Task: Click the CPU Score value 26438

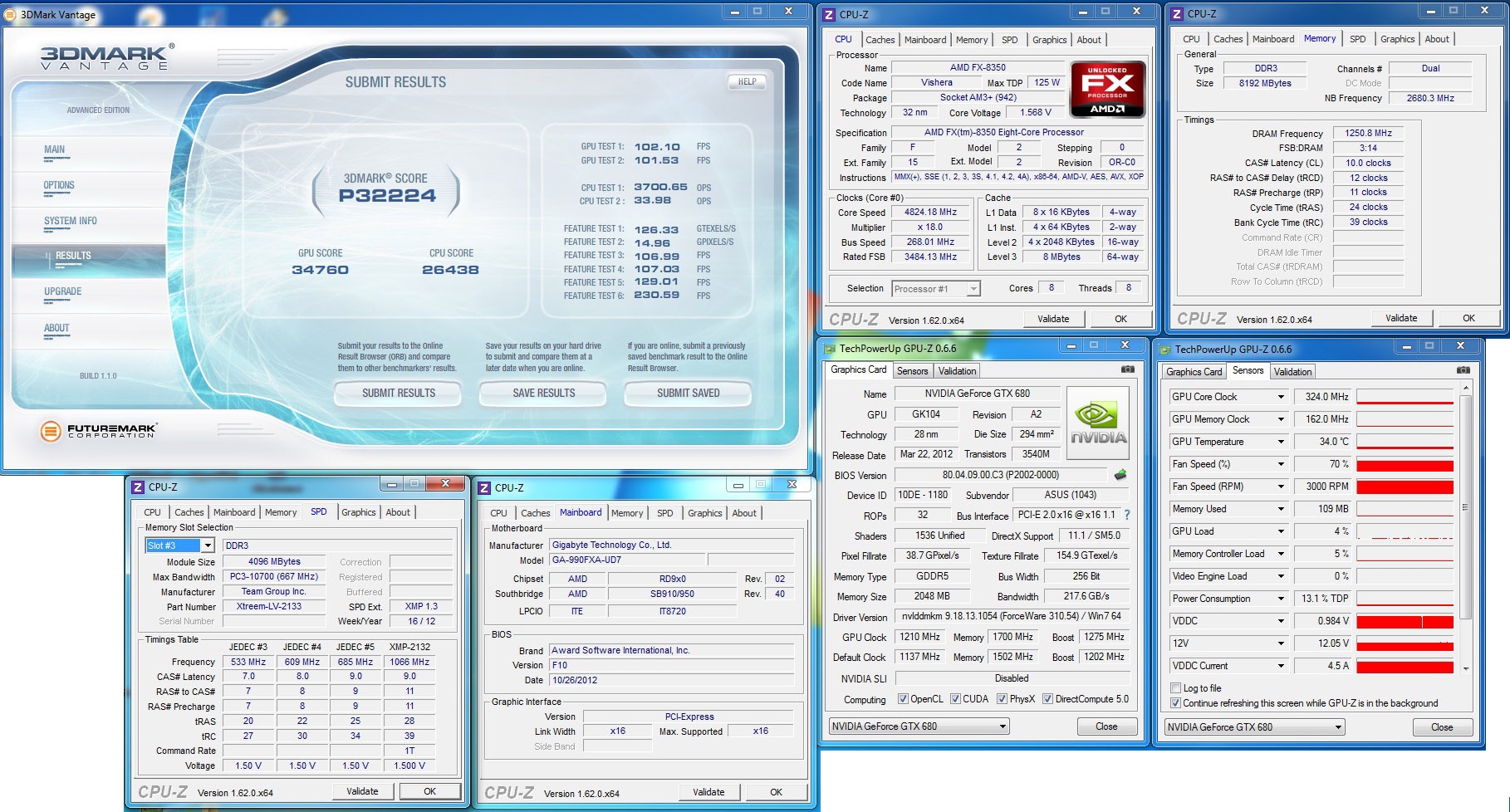Action: (451, 270)
